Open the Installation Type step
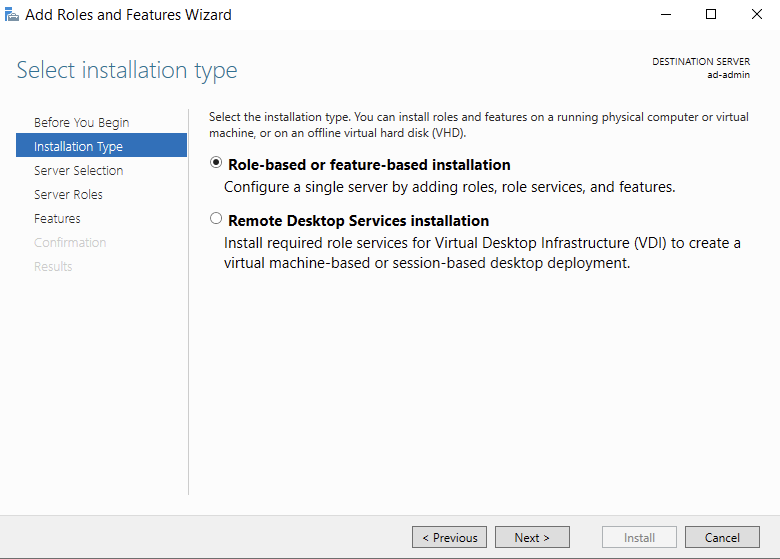The width and height of the screenshot is (780, 559). [101, 145]
